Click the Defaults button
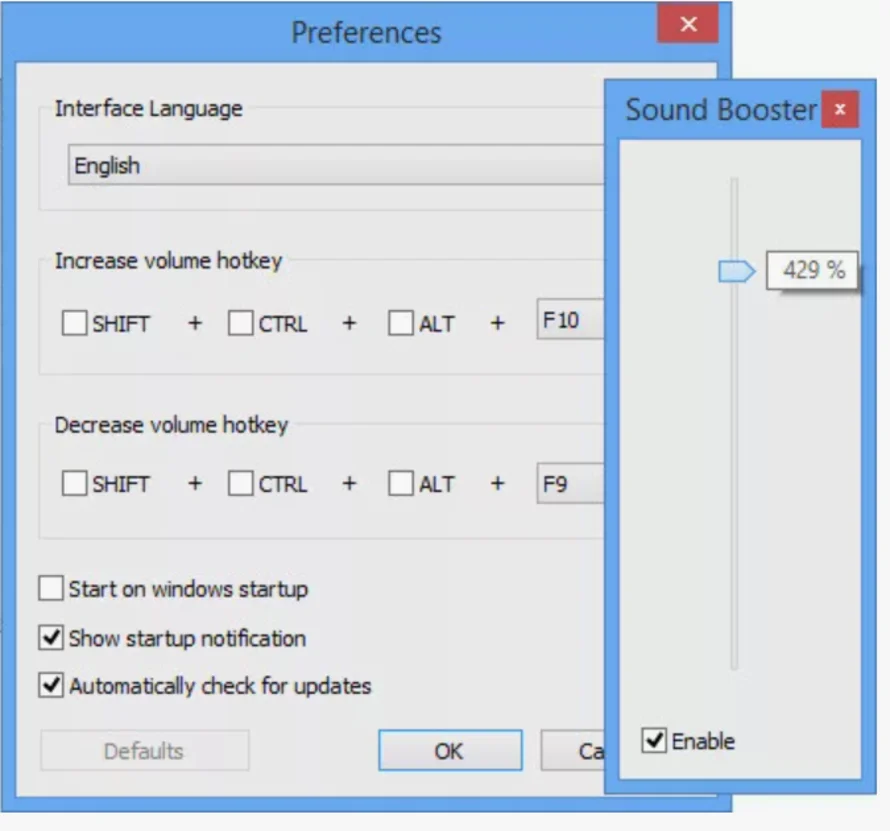890x831 pixels. point(144,750)
